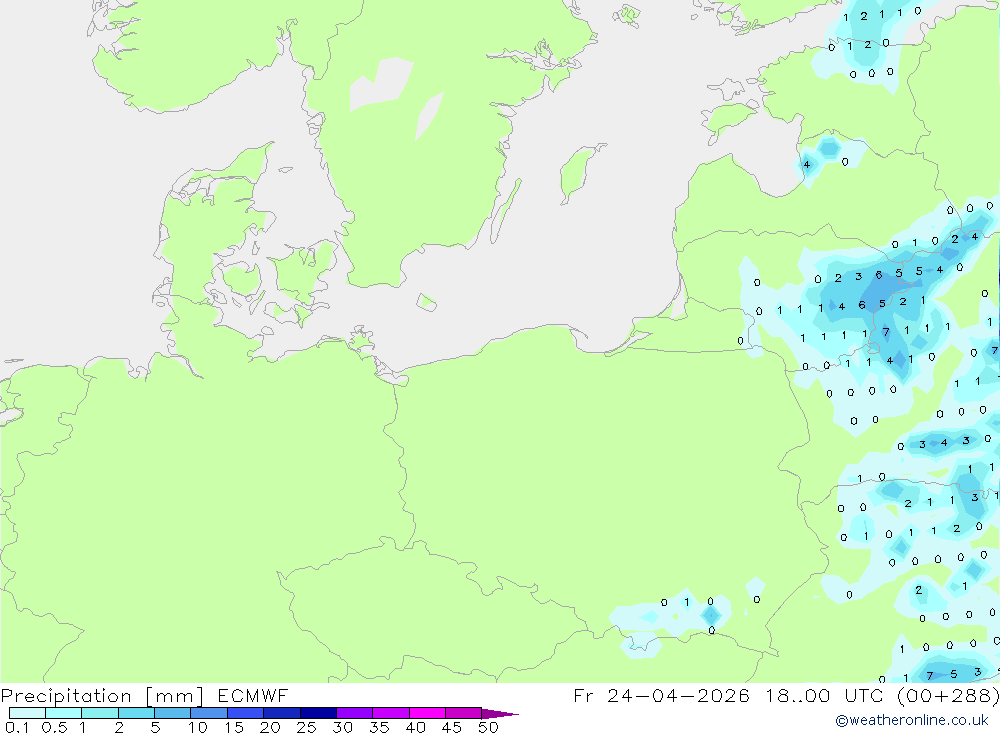Click the 1–2 mm legend color swatch
Viewport: 1000px width, 733px height.
99,713
